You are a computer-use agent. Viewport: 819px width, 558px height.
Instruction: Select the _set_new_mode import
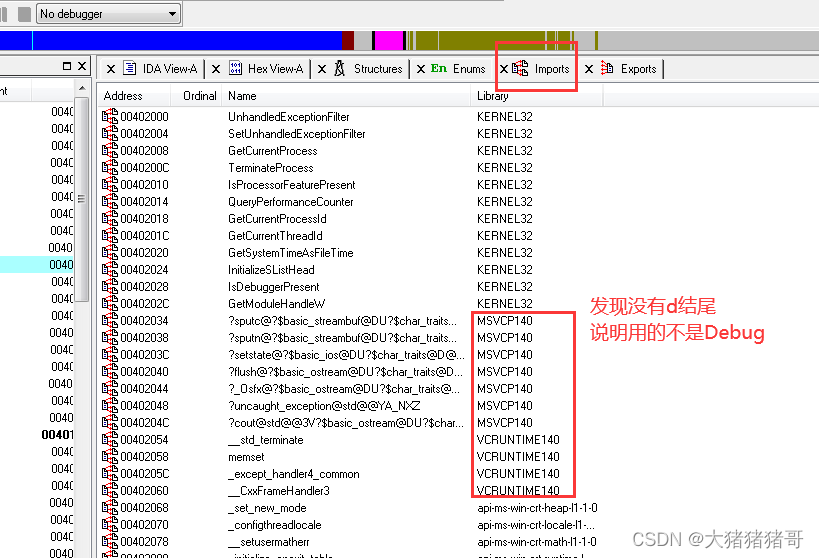[x=267, y=508]
